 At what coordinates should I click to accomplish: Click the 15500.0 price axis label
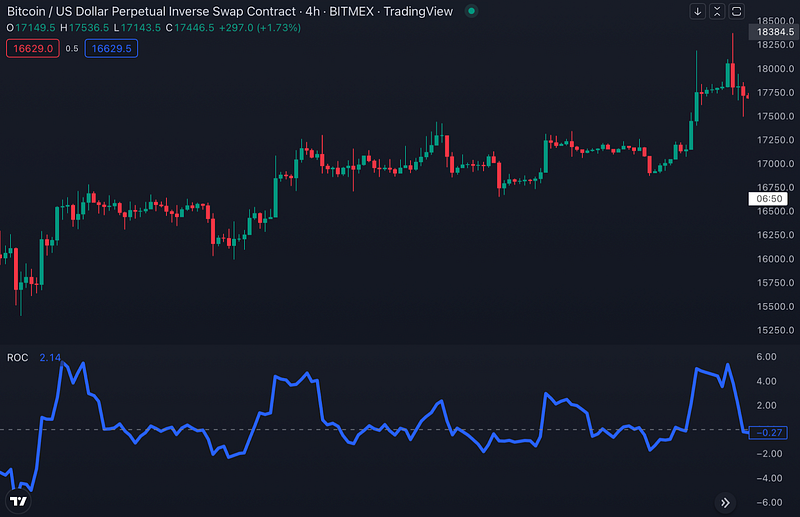pos(776,306)
